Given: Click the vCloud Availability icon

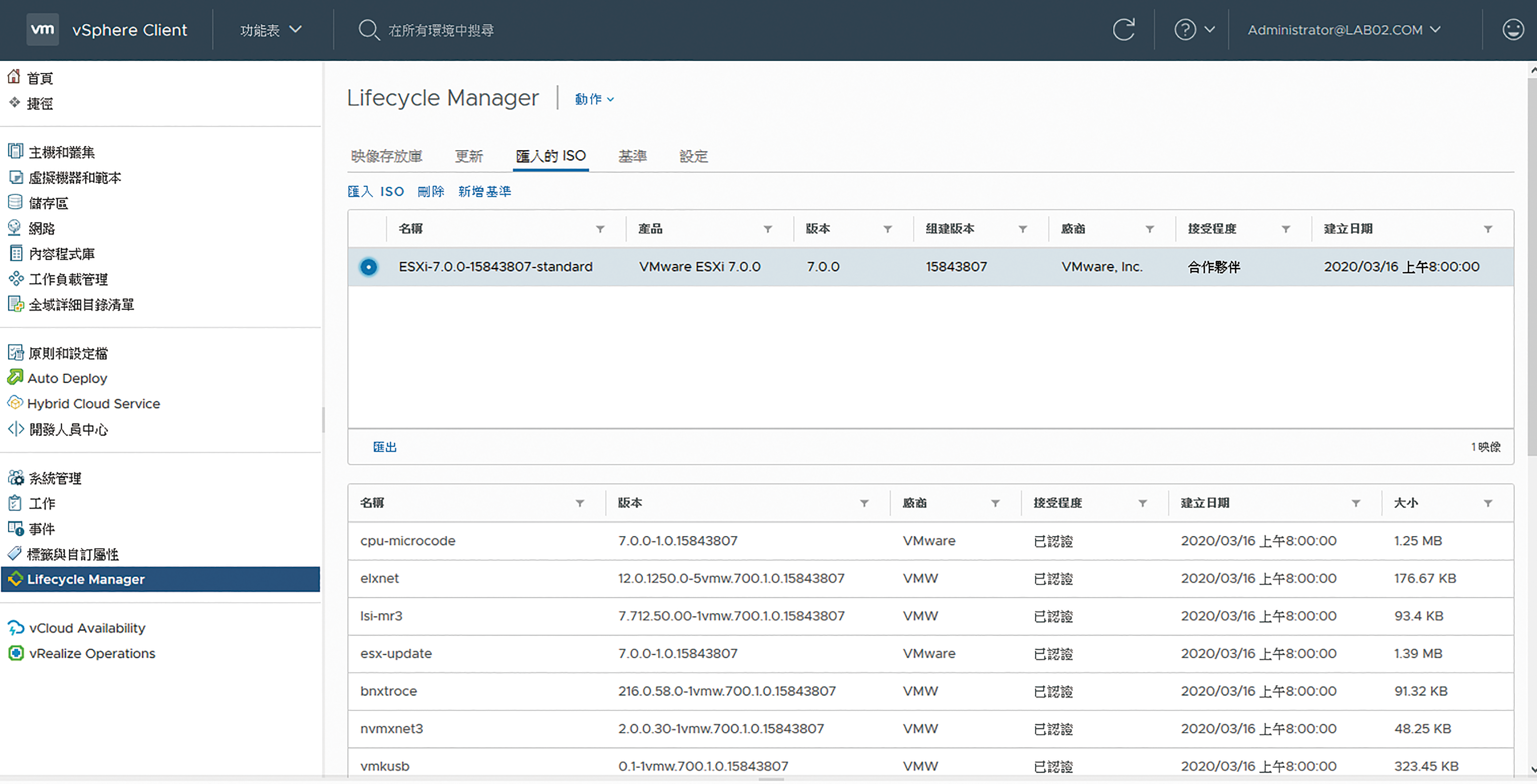Looking at the screenshot, I should (x=16, y=628).
